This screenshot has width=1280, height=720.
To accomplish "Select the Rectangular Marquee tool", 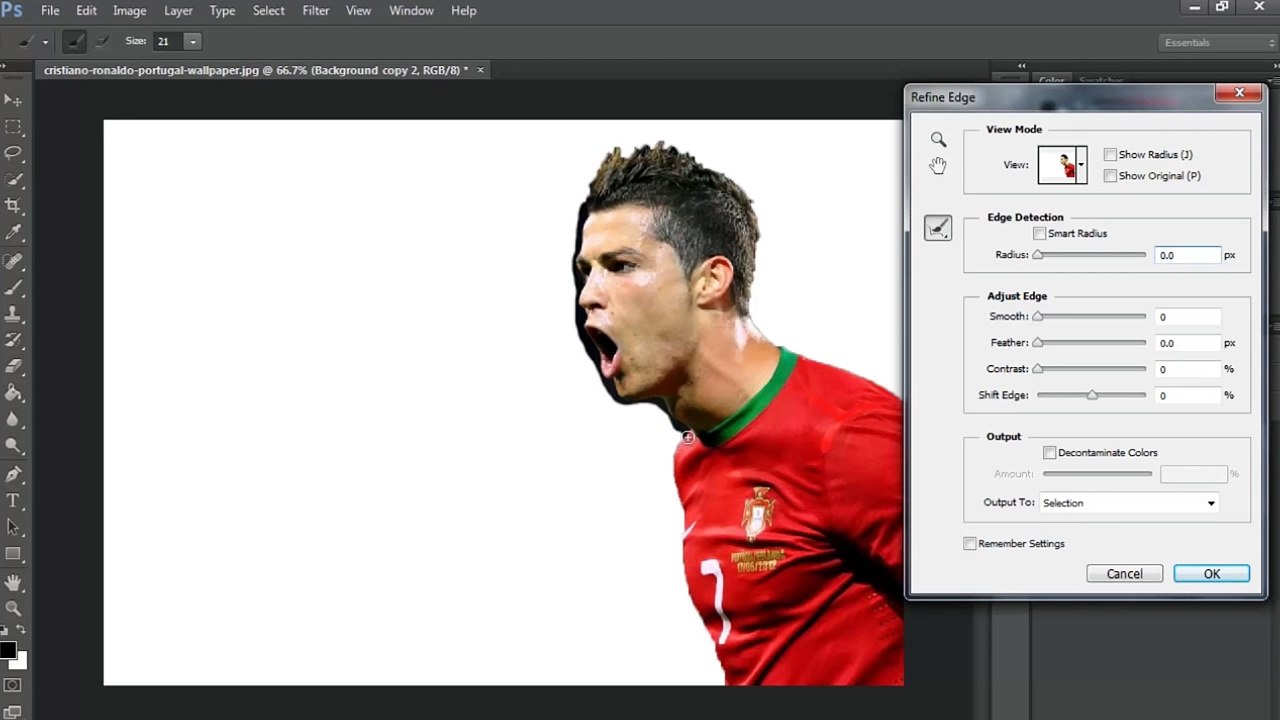I will pos(13,127).
